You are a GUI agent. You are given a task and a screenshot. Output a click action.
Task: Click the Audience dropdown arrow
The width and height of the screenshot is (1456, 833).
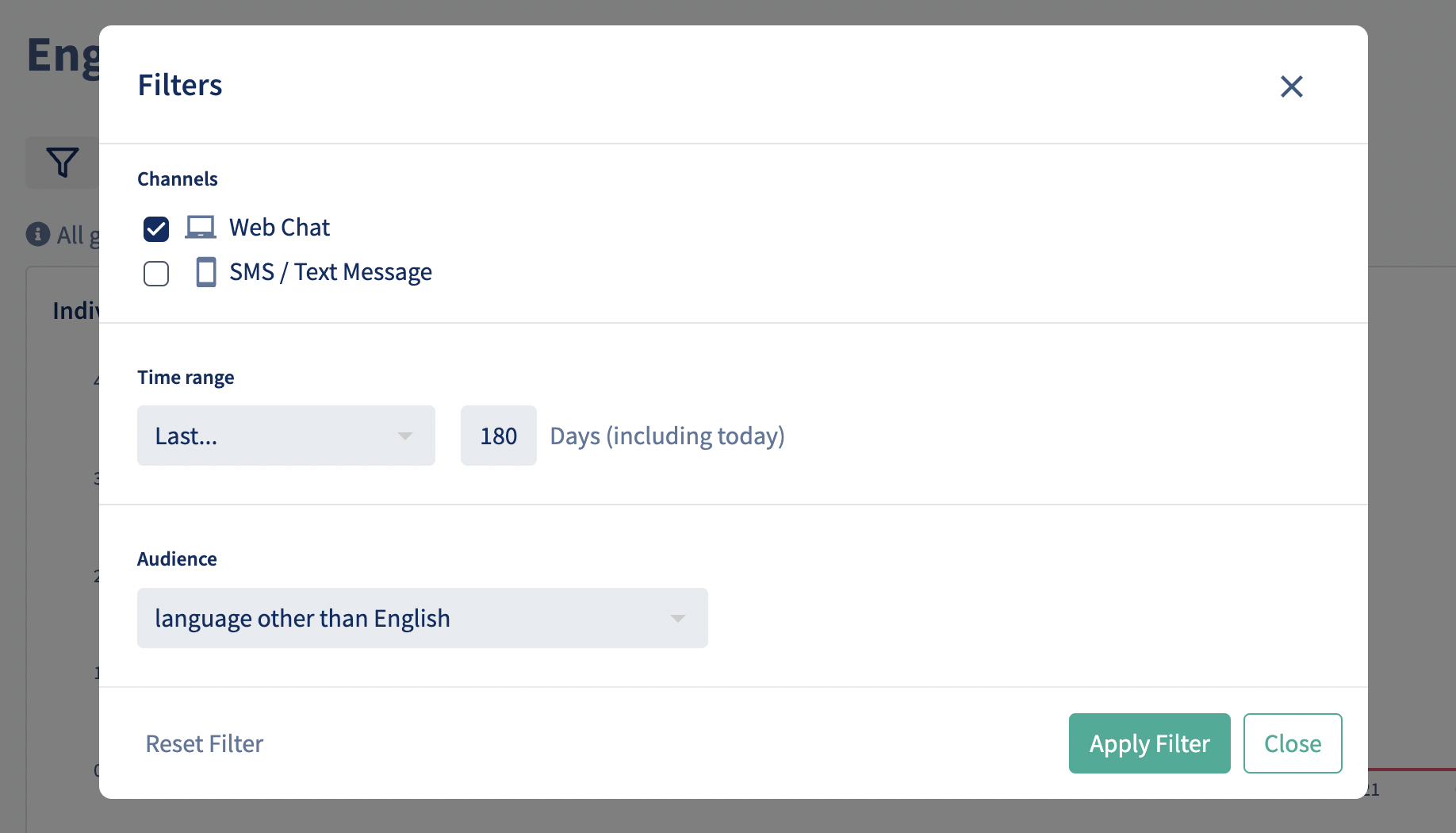click(678, 619)
